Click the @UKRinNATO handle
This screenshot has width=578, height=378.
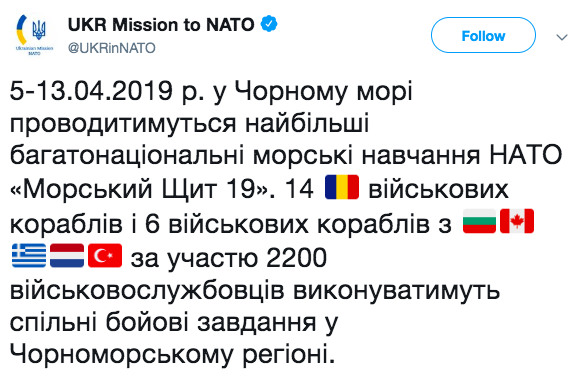tap(112, 48)
